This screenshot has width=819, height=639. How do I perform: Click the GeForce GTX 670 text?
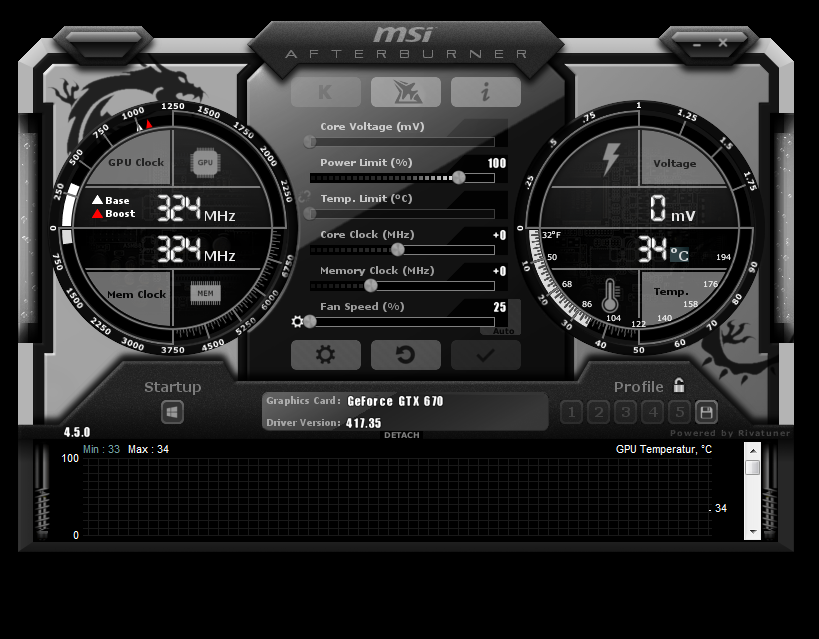[395, 401]
